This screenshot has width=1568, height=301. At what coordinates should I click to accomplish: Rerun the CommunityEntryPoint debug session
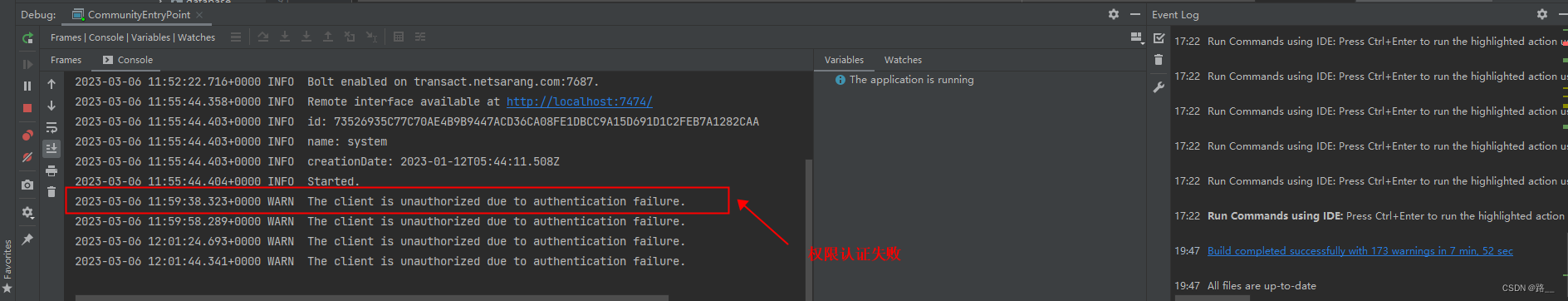point(27,38)
